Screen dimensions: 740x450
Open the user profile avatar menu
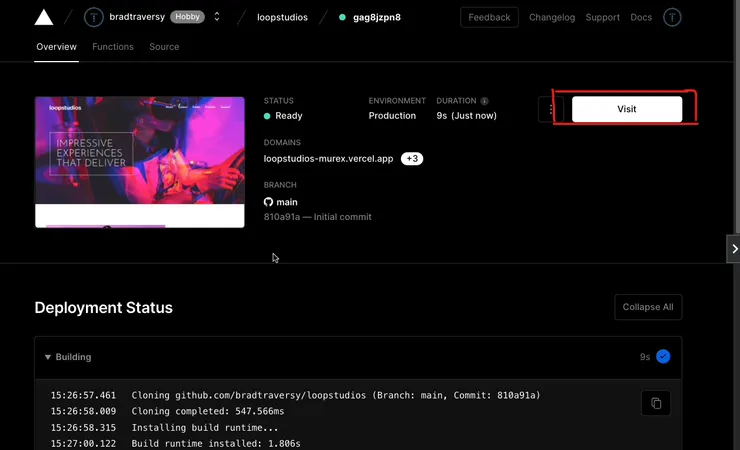pos(672,17)
